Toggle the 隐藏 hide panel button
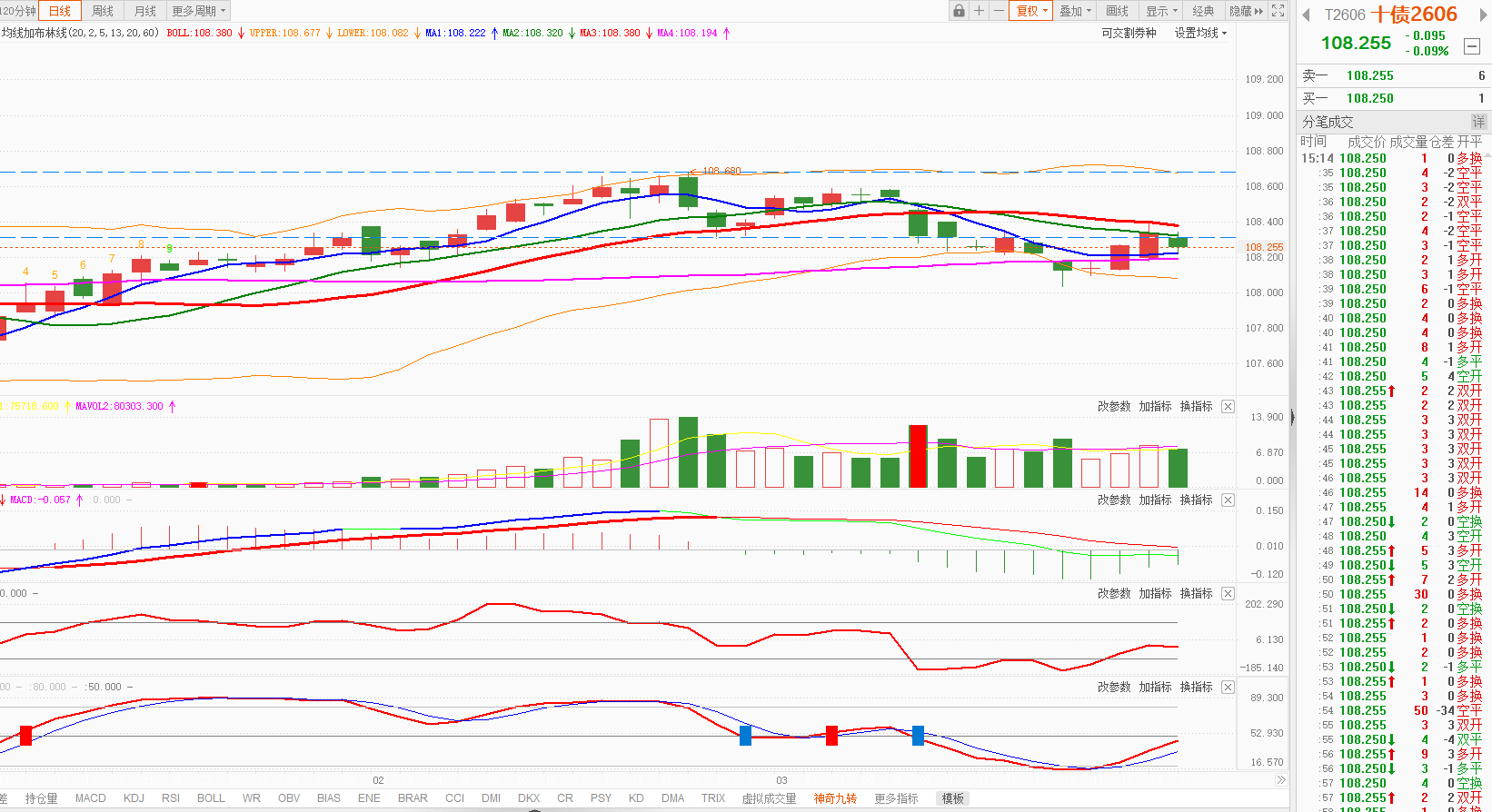The width and height of the screenshot is (1492, 812). click(x=1245, y=11)
